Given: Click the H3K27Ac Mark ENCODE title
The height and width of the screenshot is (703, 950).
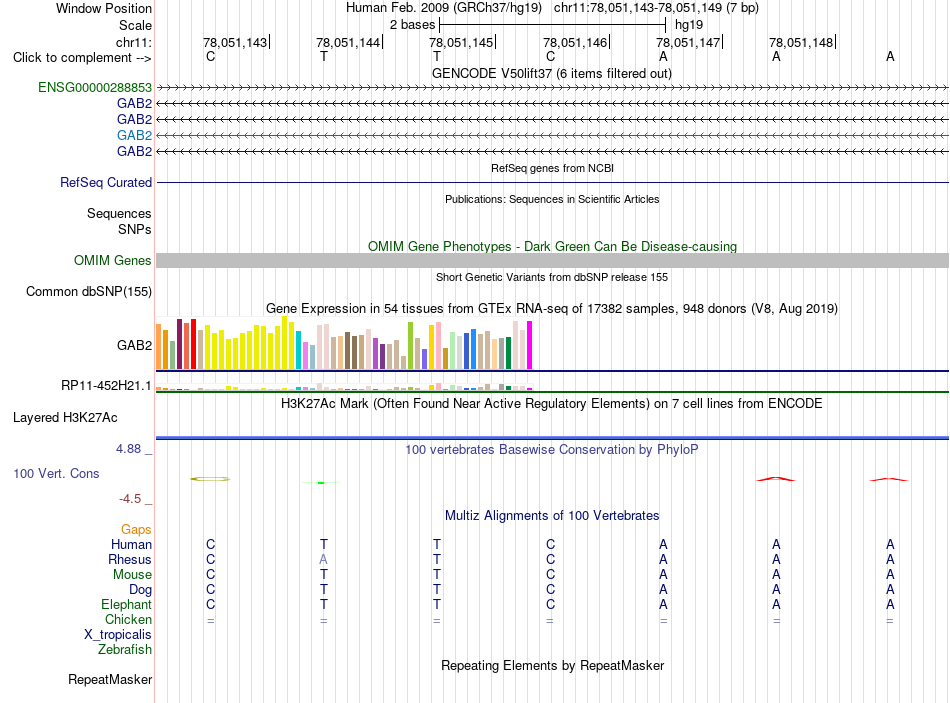Looking at the screenshot, I should [551, 404].
